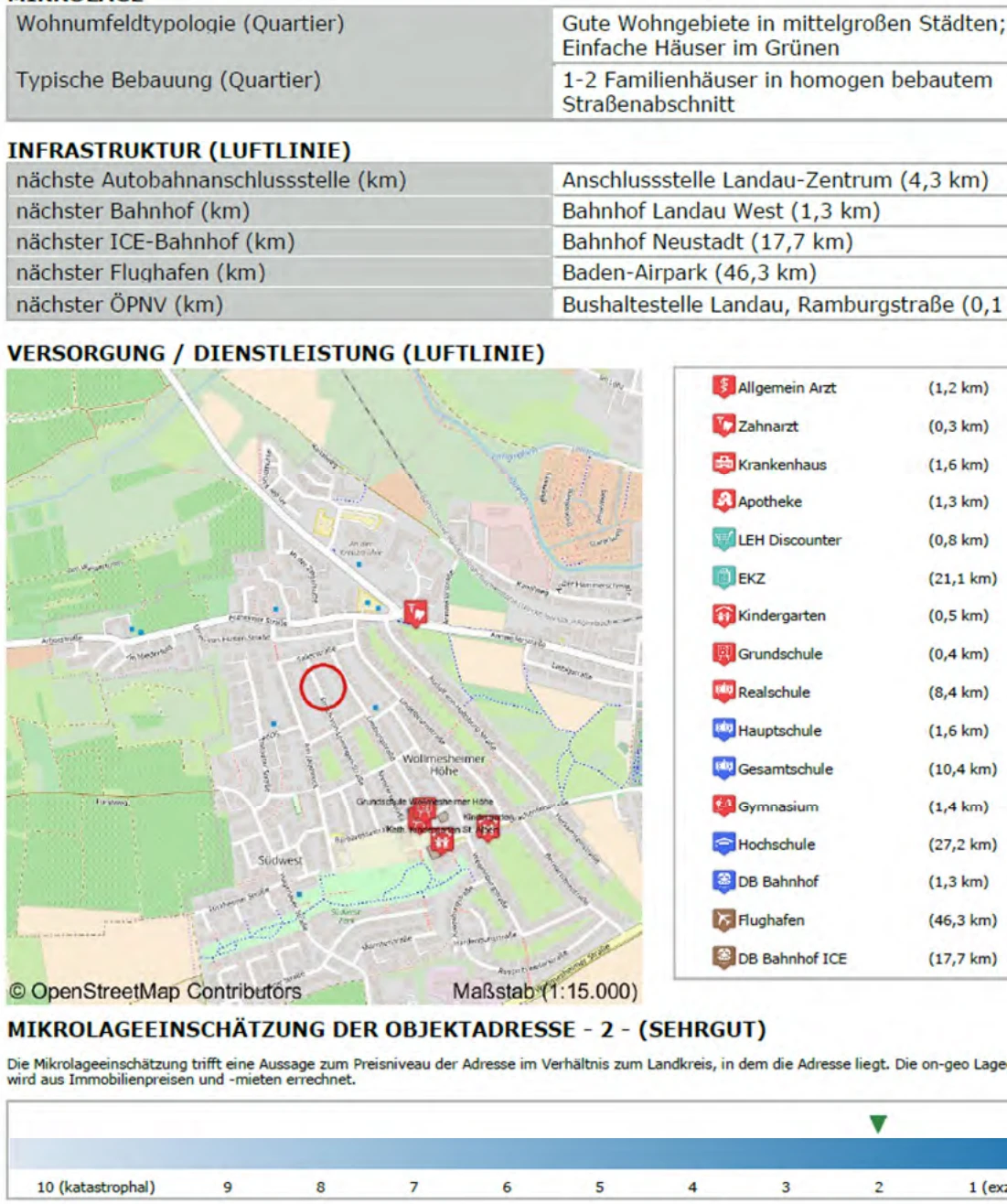Select 'Bahnhof Neustadt (17,7 km)' cell
Screen dimensions: 1007x1204
coord(779,242)
